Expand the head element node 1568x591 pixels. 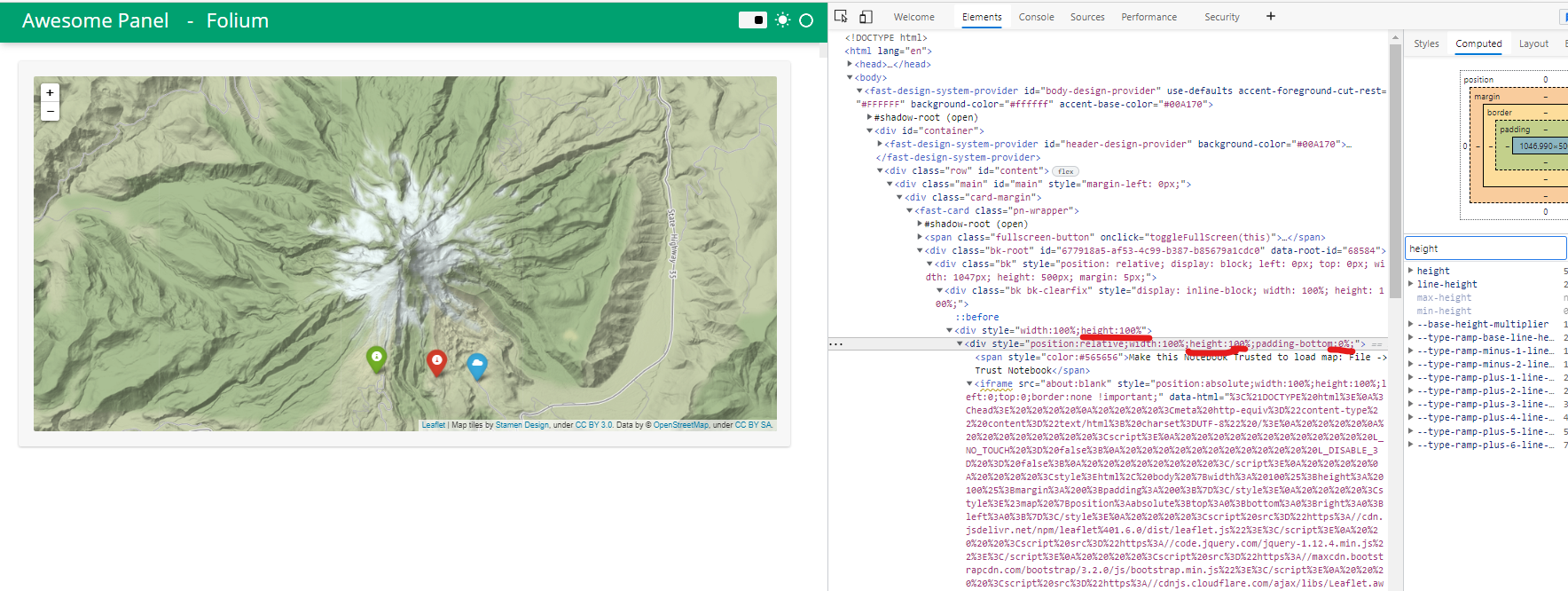(850, 64)
